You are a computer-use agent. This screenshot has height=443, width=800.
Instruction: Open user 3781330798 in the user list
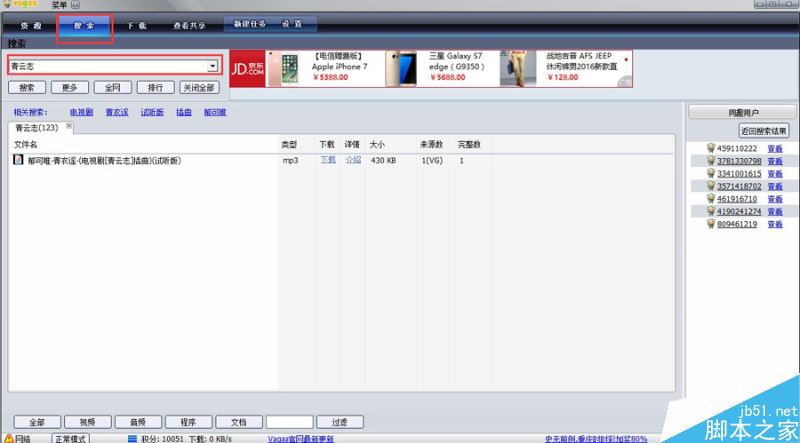pyautogui.click(x=739, y=161)
